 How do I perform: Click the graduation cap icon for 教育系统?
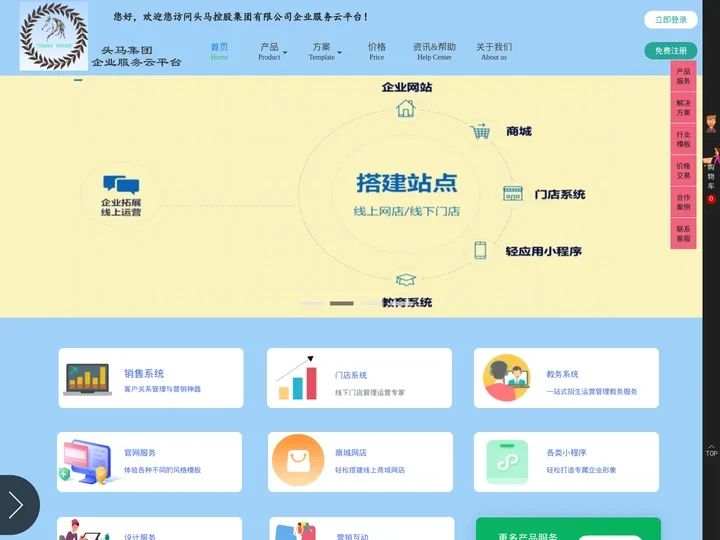(x=405, y=279)
